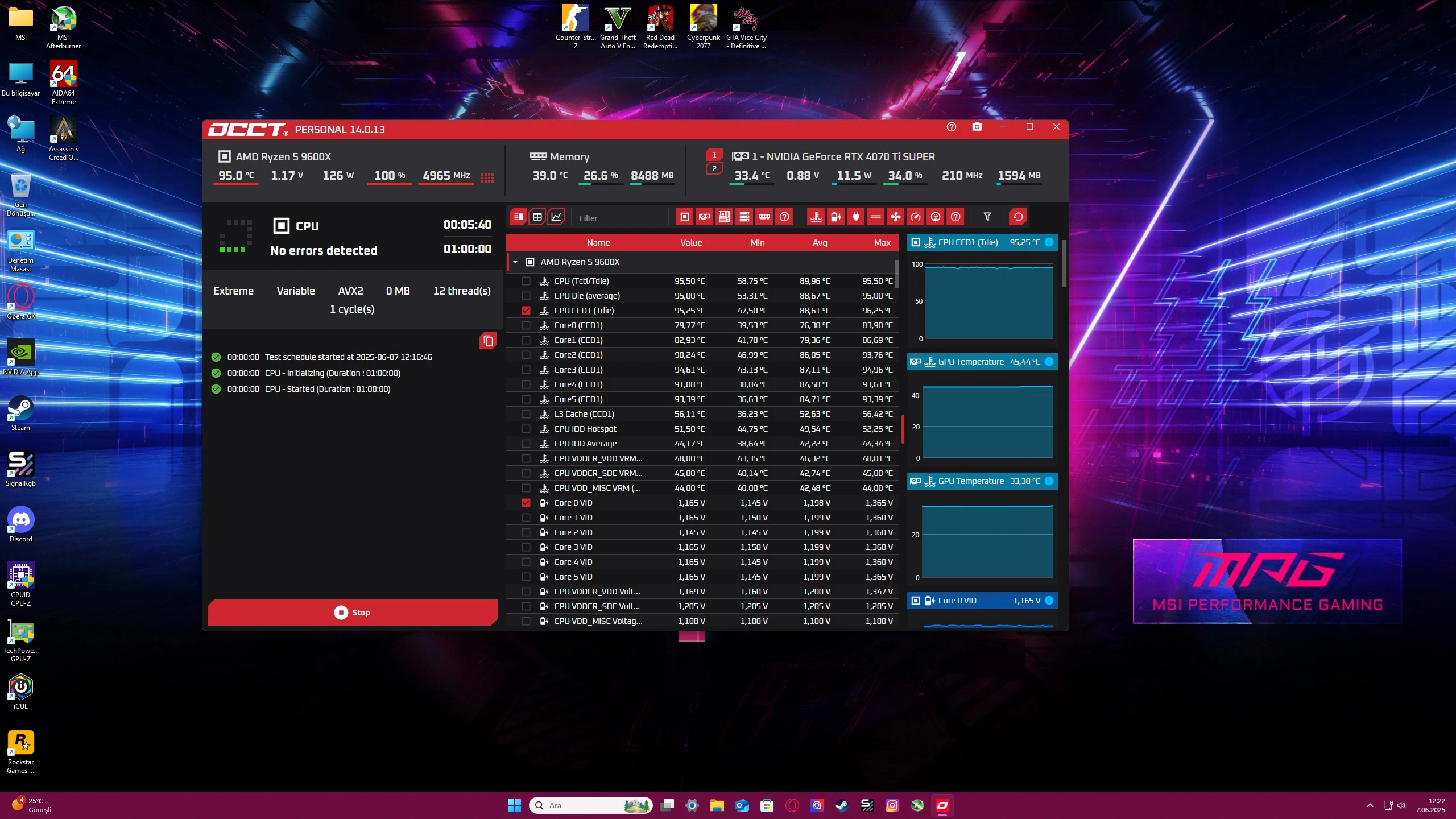Image resolution: width=1456 pixels, height=819 pixels.
Task: Select GPU number 1
Action: tap(714, 155)
